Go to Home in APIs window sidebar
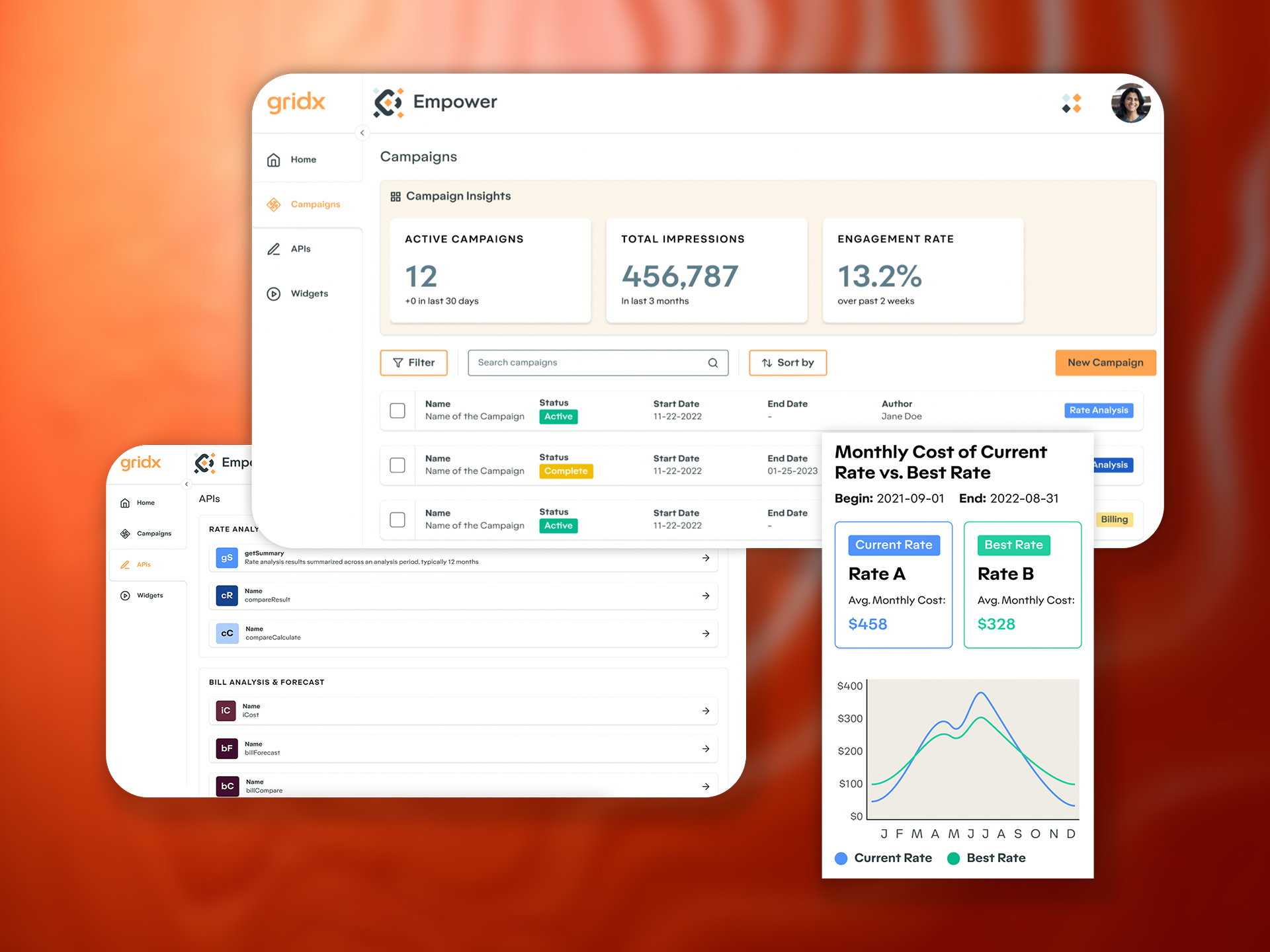Screen dimensions: 1270x952 point(147,503)
